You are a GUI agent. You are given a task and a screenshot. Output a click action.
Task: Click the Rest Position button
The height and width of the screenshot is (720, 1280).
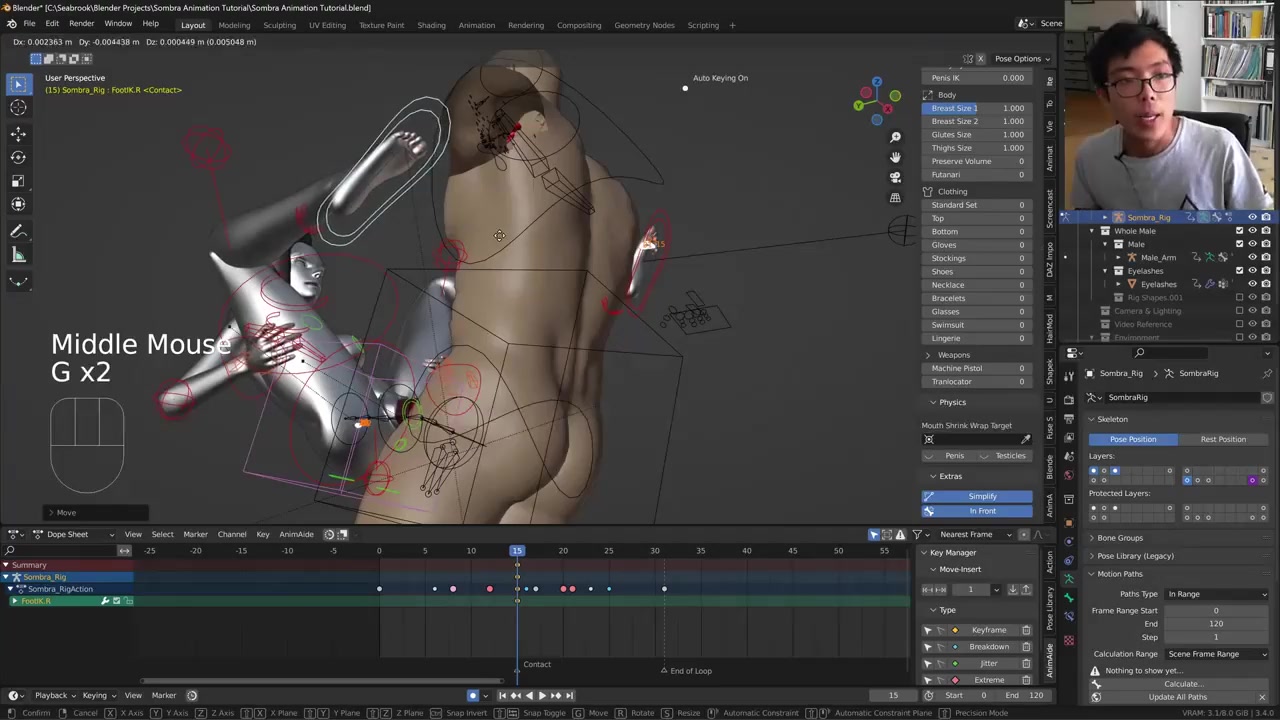pos(1222,439)
